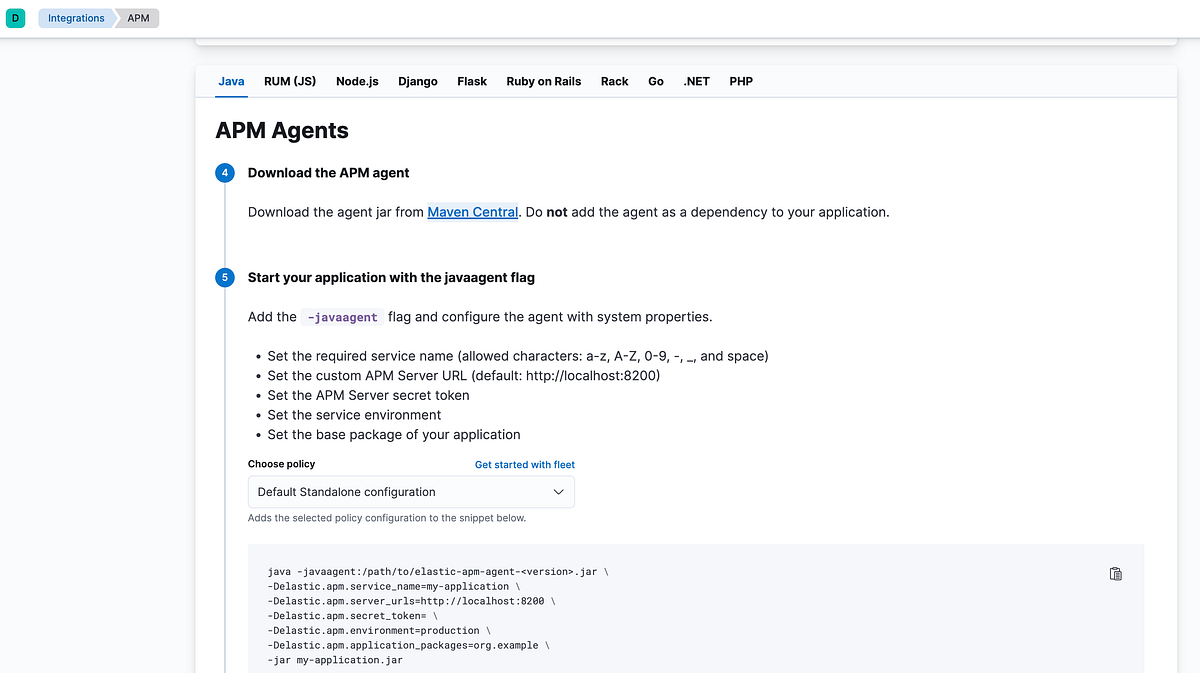The height and width of the screenshot is (673, 1200).
Task: Click the Get started with fleet link
Action: tap(525, 465)
